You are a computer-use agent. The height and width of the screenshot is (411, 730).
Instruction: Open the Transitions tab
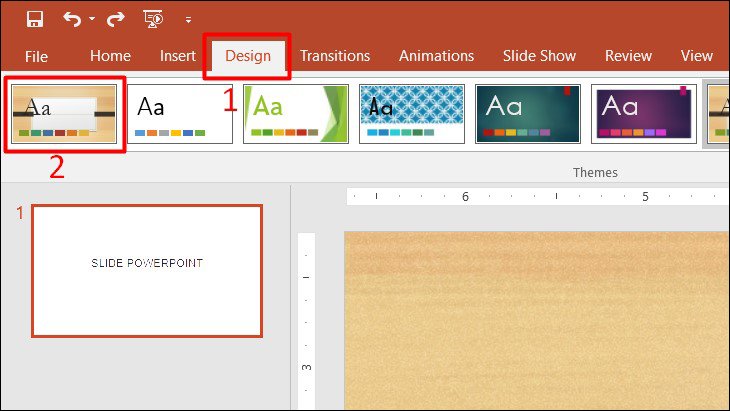335,56
